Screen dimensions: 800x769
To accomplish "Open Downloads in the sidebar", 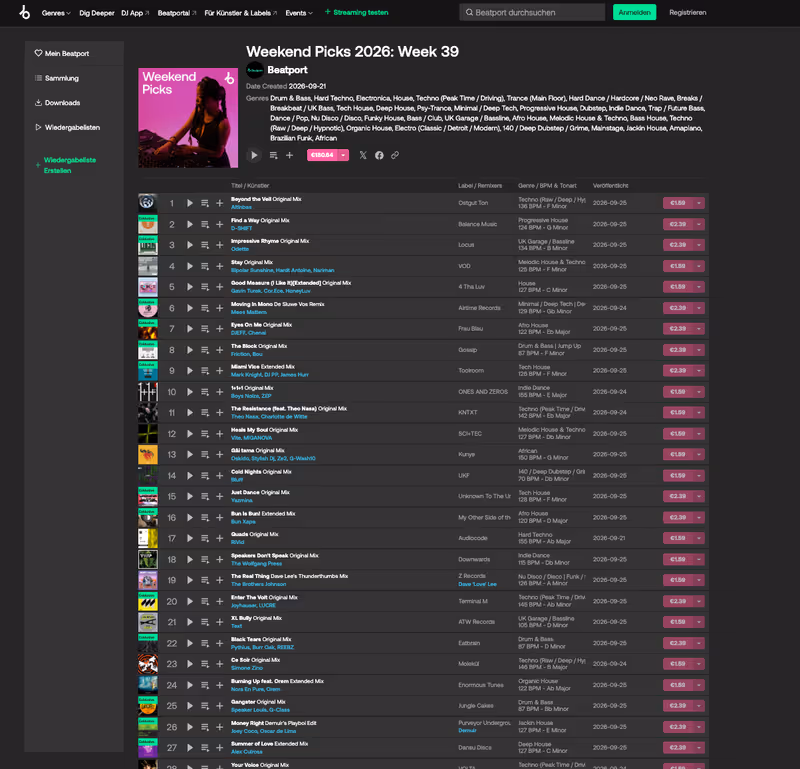I will coord(57,103).
